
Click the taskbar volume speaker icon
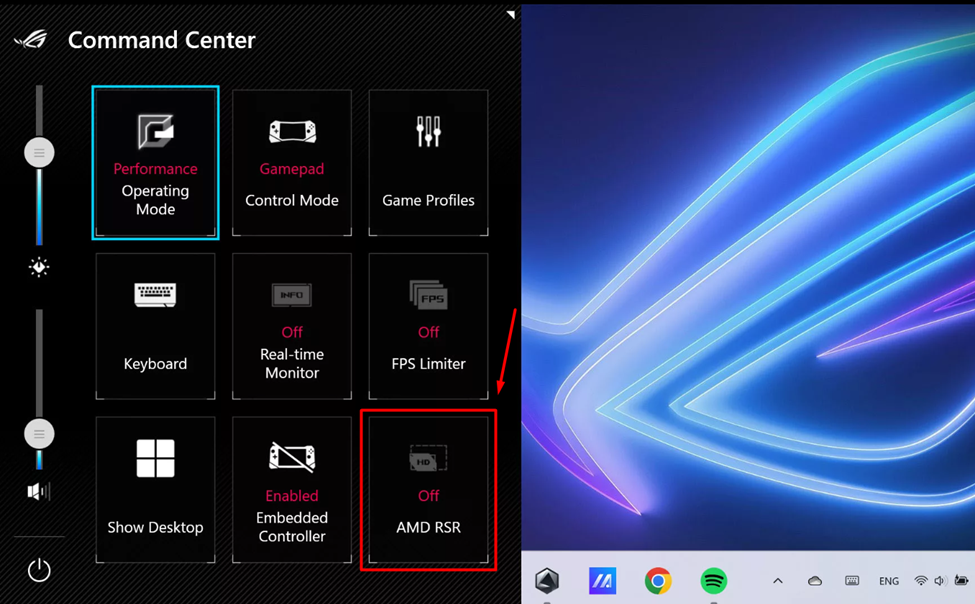(940, 581)
